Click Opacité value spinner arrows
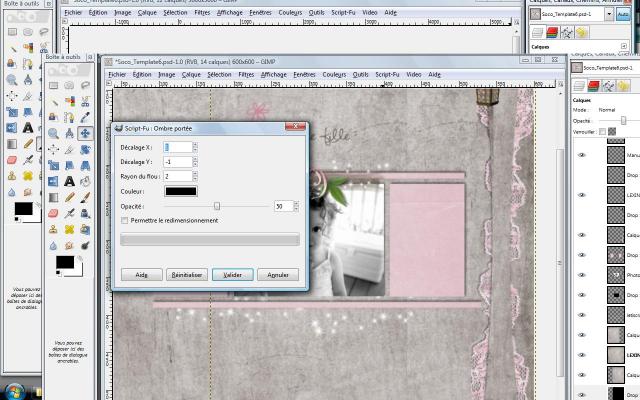 click(296, 206)
